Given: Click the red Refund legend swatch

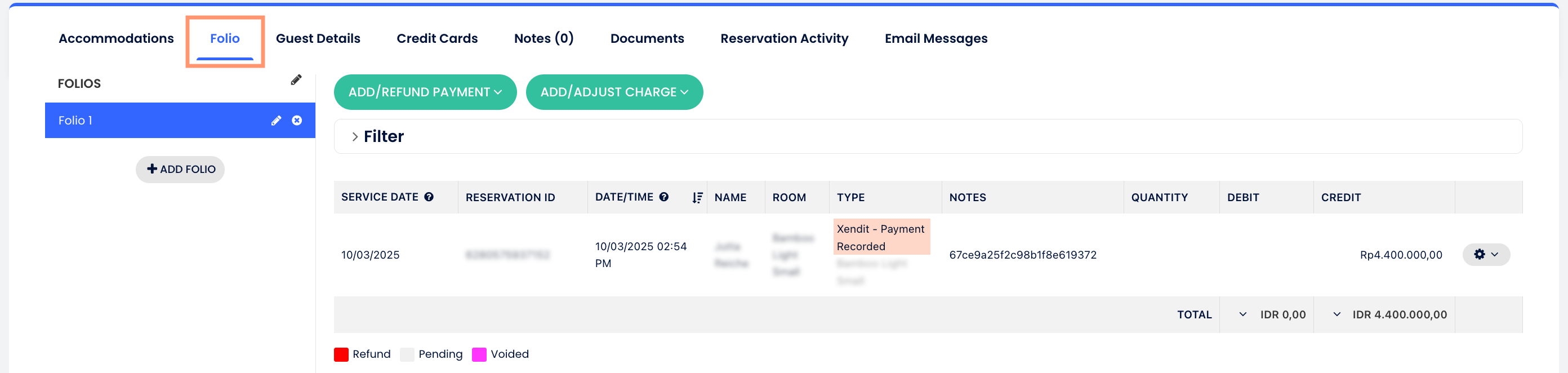Looking at the screenshot, I should point(341,355).
